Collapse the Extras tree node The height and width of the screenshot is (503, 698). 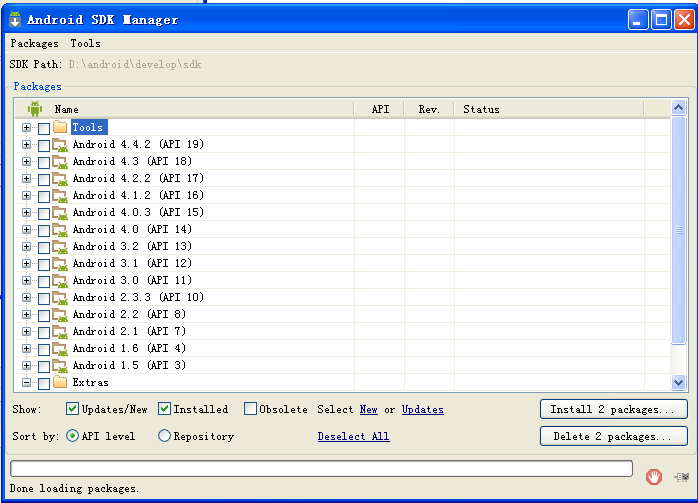(26, 382)
